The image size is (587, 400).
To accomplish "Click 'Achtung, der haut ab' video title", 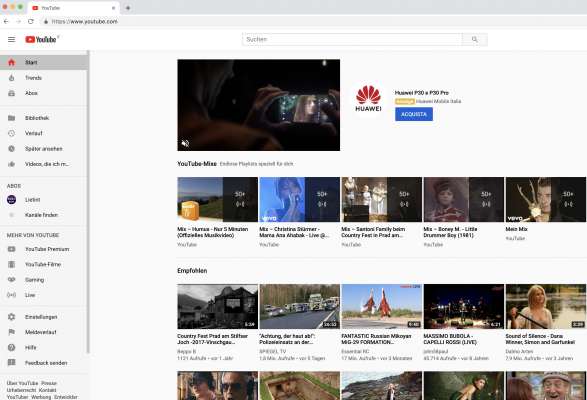I will coord(287,339).
